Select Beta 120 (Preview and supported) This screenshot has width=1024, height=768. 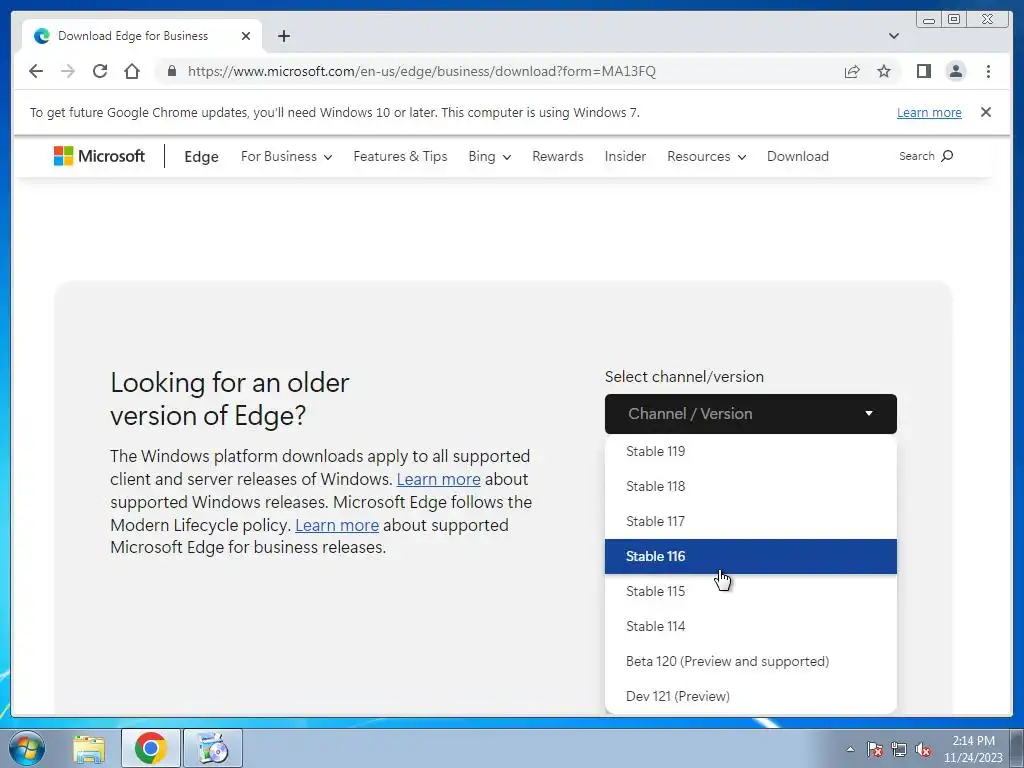pos(750,662)
